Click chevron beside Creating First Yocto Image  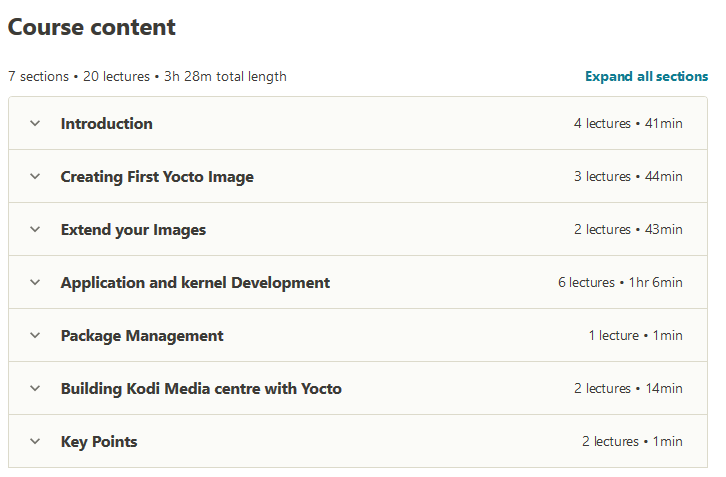coord(35,176)
